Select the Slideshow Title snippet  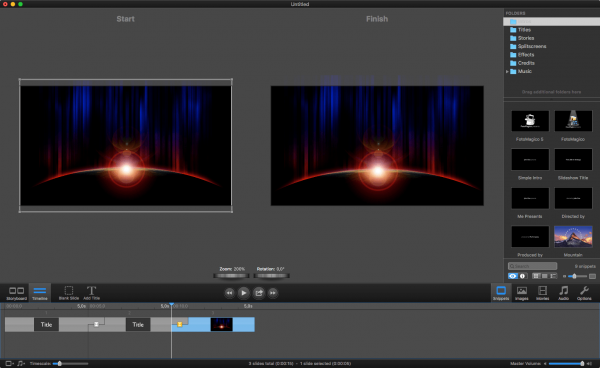tap(573, 160)
